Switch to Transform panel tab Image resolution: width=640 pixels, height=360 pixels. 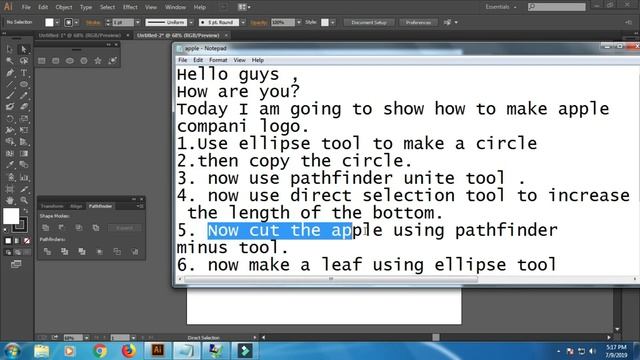52,206
